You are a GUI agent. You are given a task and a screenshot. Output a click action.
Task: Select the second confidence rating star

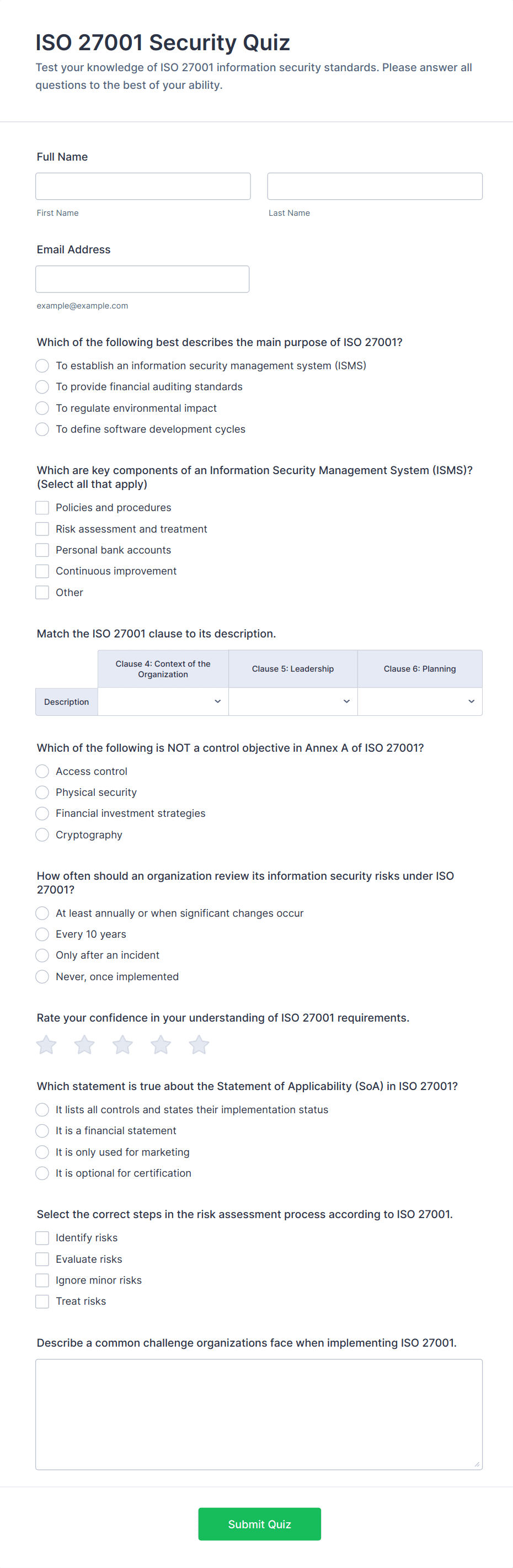point(84,1045)
